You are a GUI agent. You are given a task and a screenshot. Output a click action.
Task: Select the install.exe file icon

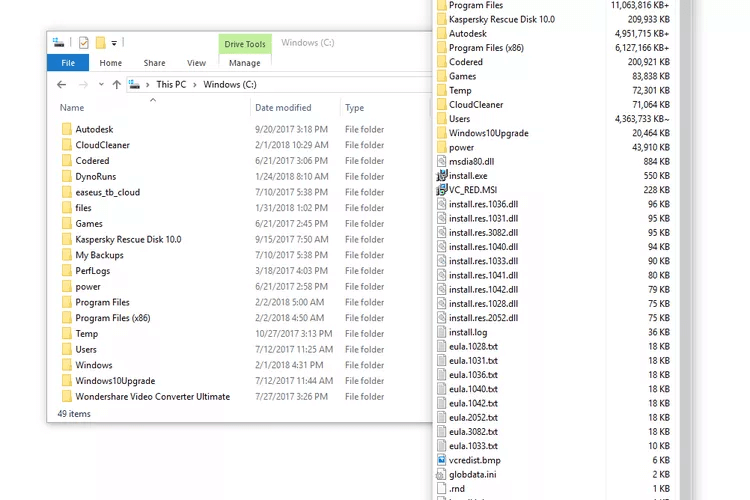(441, 176)
